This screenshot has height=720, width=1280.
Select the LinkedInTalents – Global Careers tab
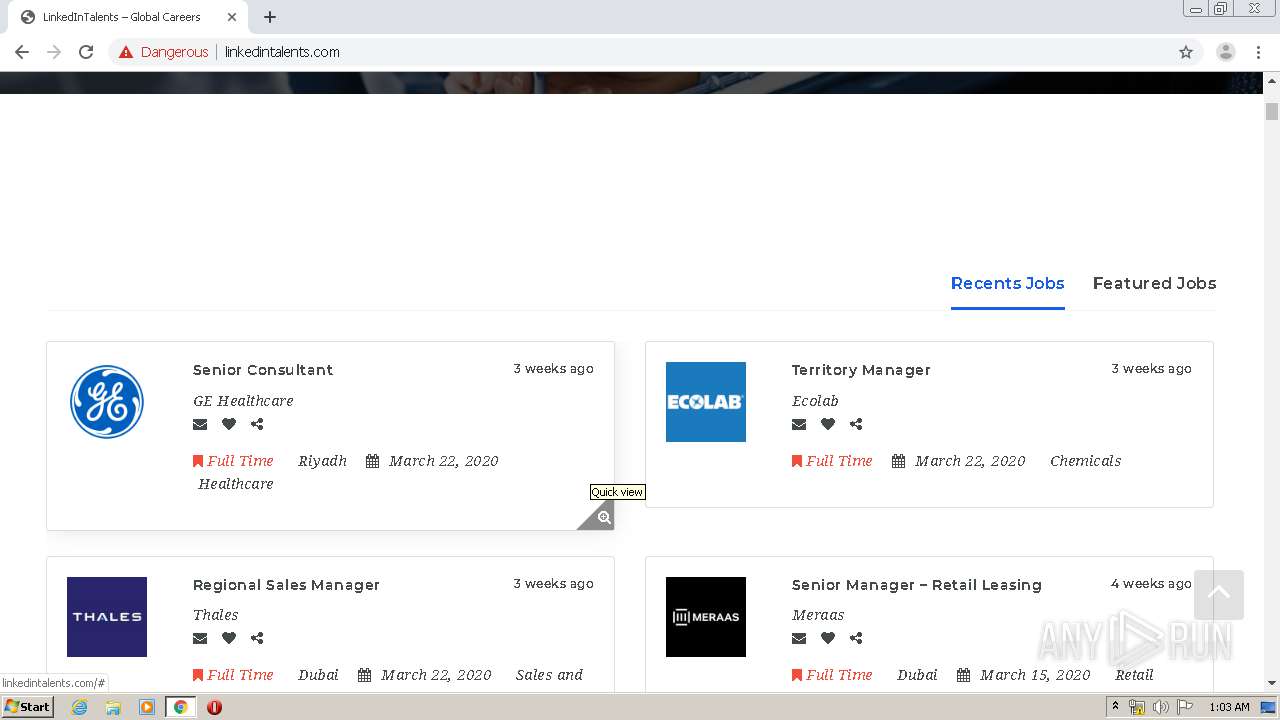128,17
